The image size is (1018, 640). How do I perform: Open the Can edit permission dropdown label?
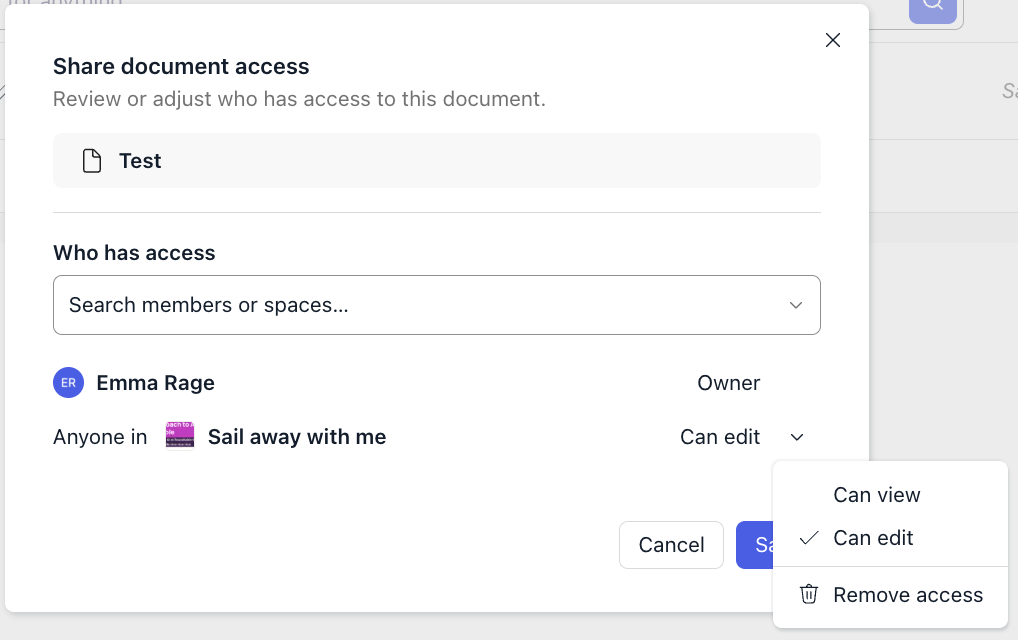[x=720, y=437]
